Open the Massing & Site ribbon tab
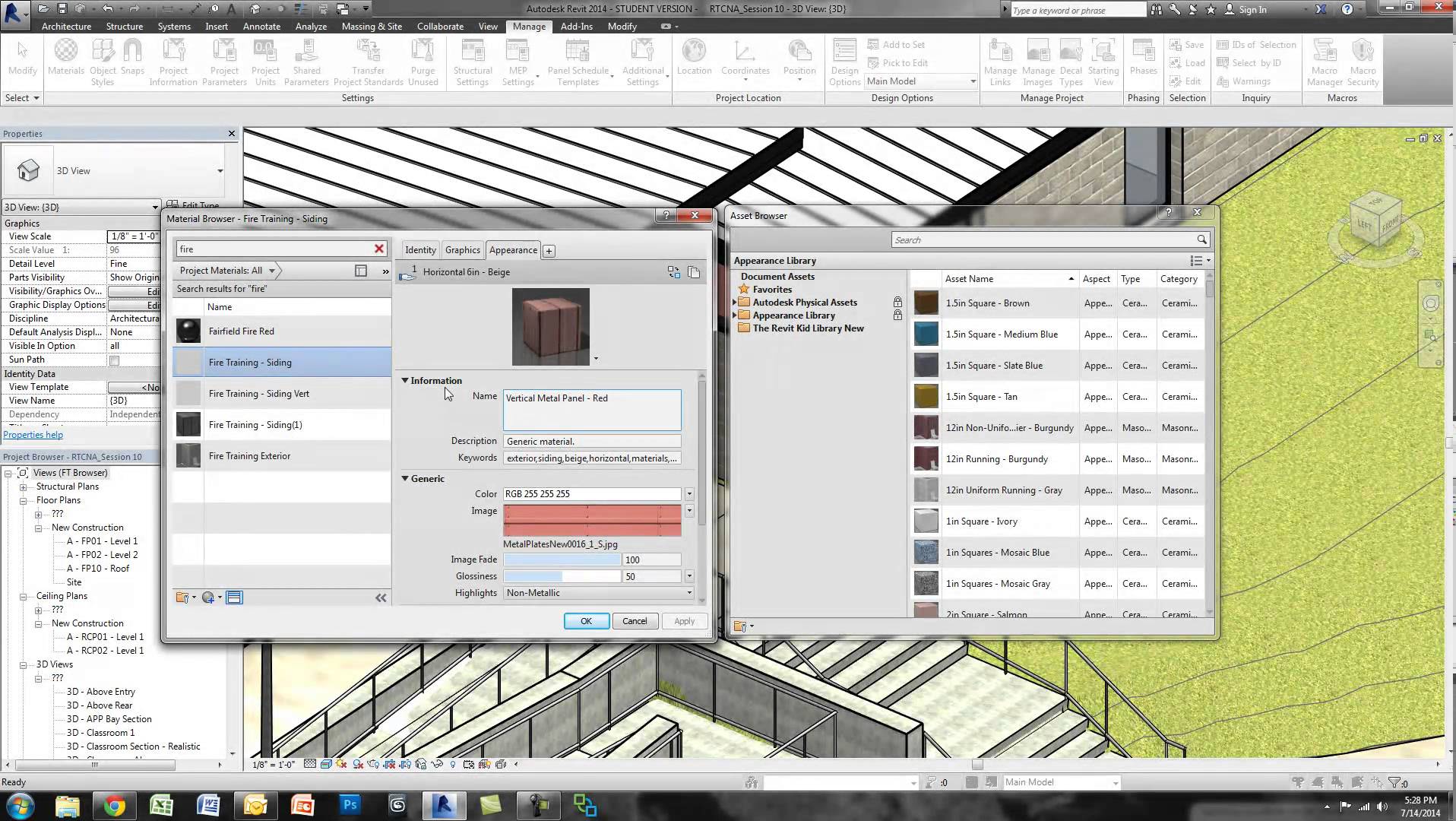1456x821 pixels. [x=372, y=27]
